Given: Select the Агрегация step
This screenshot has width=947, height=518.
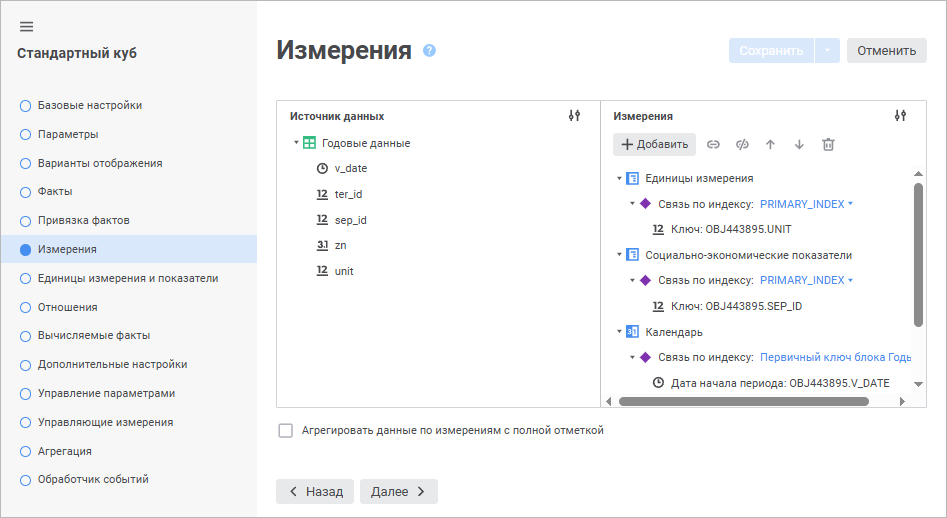Looking at the screenshot, I should pyautogui.click(x=64, y=451).
